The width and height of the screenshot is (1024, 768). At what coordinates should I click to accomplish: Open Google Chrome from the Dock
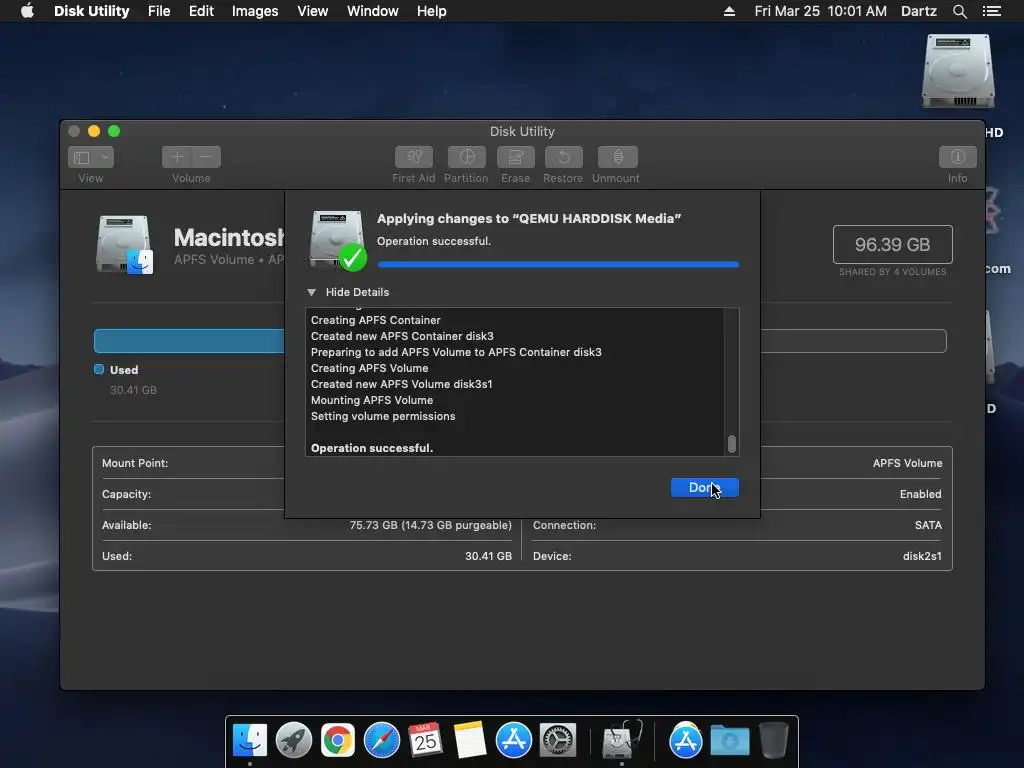click(x=338, y=740)
